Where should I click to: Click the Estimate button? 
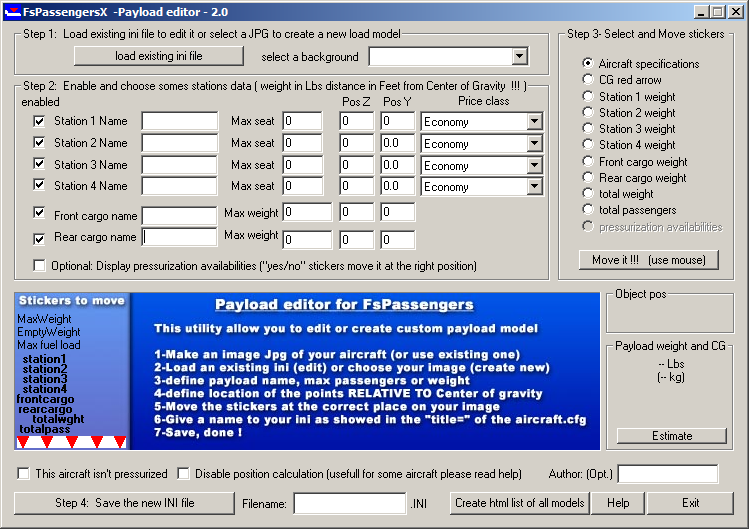[672, 436]
